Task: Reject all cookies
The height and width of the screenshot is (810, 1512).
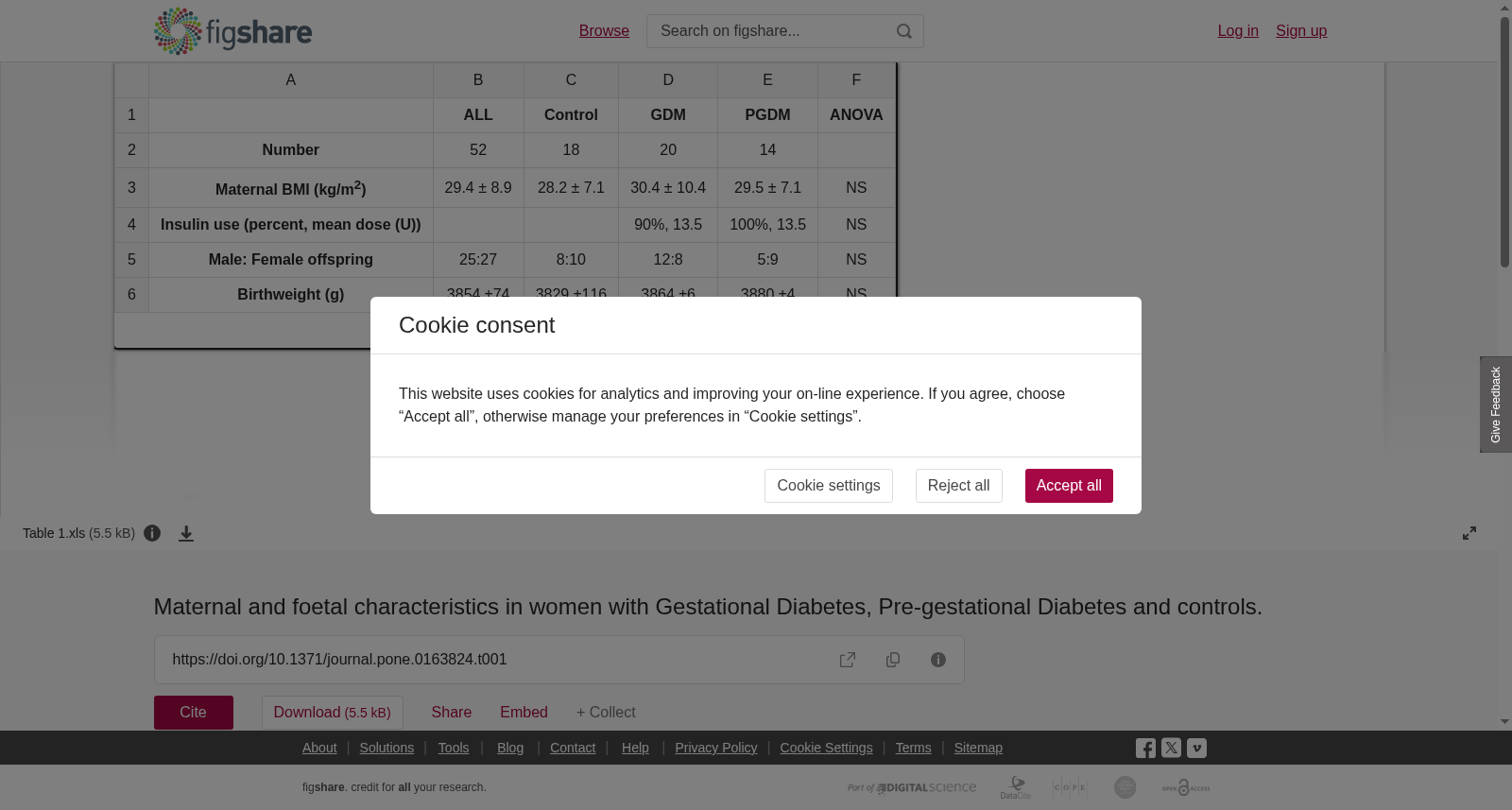Action: coord(958,486)
